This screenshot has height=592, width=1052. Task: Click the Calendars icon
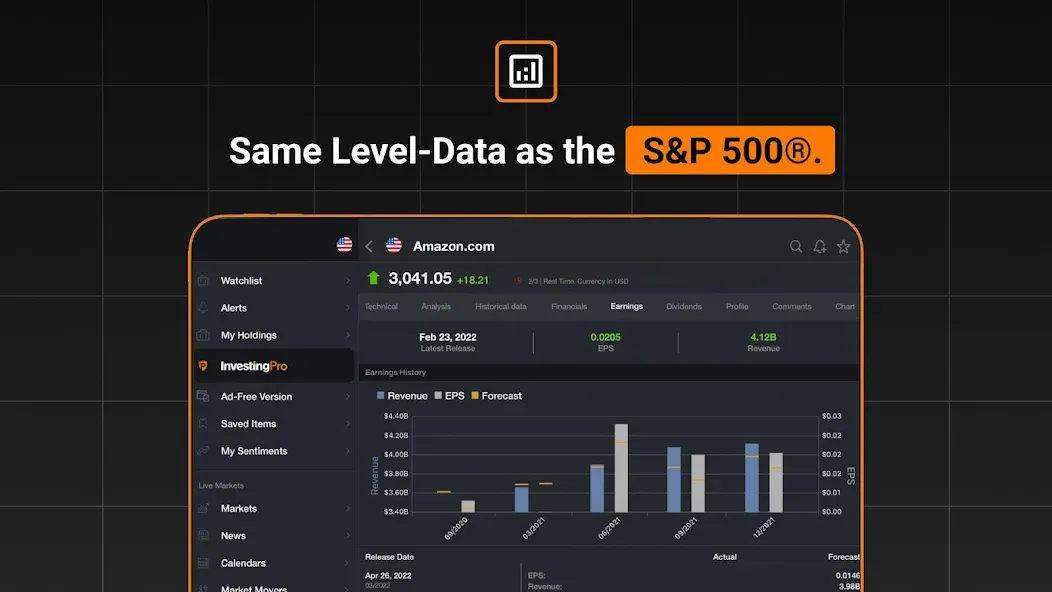coord(203,563)
